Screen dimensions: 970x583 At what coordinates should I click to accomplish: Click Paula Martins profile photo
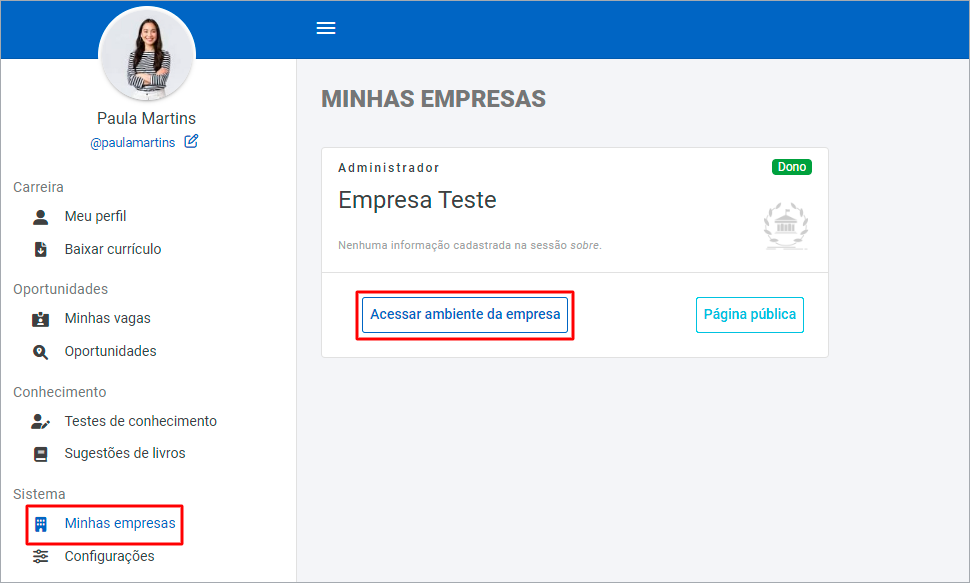[147, 53]
